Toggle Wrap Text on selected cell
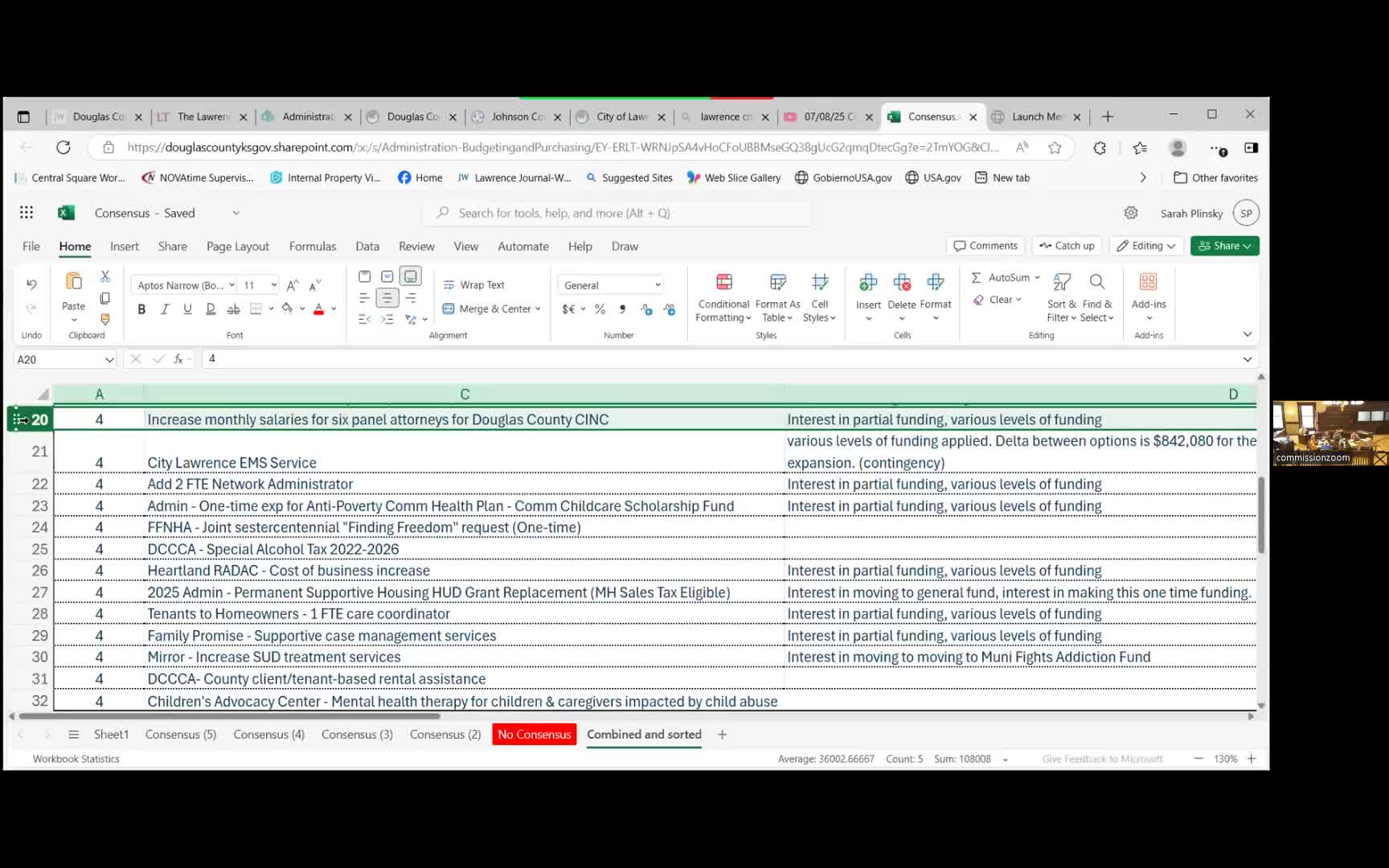1389x868 pixels. coord(474,285)
